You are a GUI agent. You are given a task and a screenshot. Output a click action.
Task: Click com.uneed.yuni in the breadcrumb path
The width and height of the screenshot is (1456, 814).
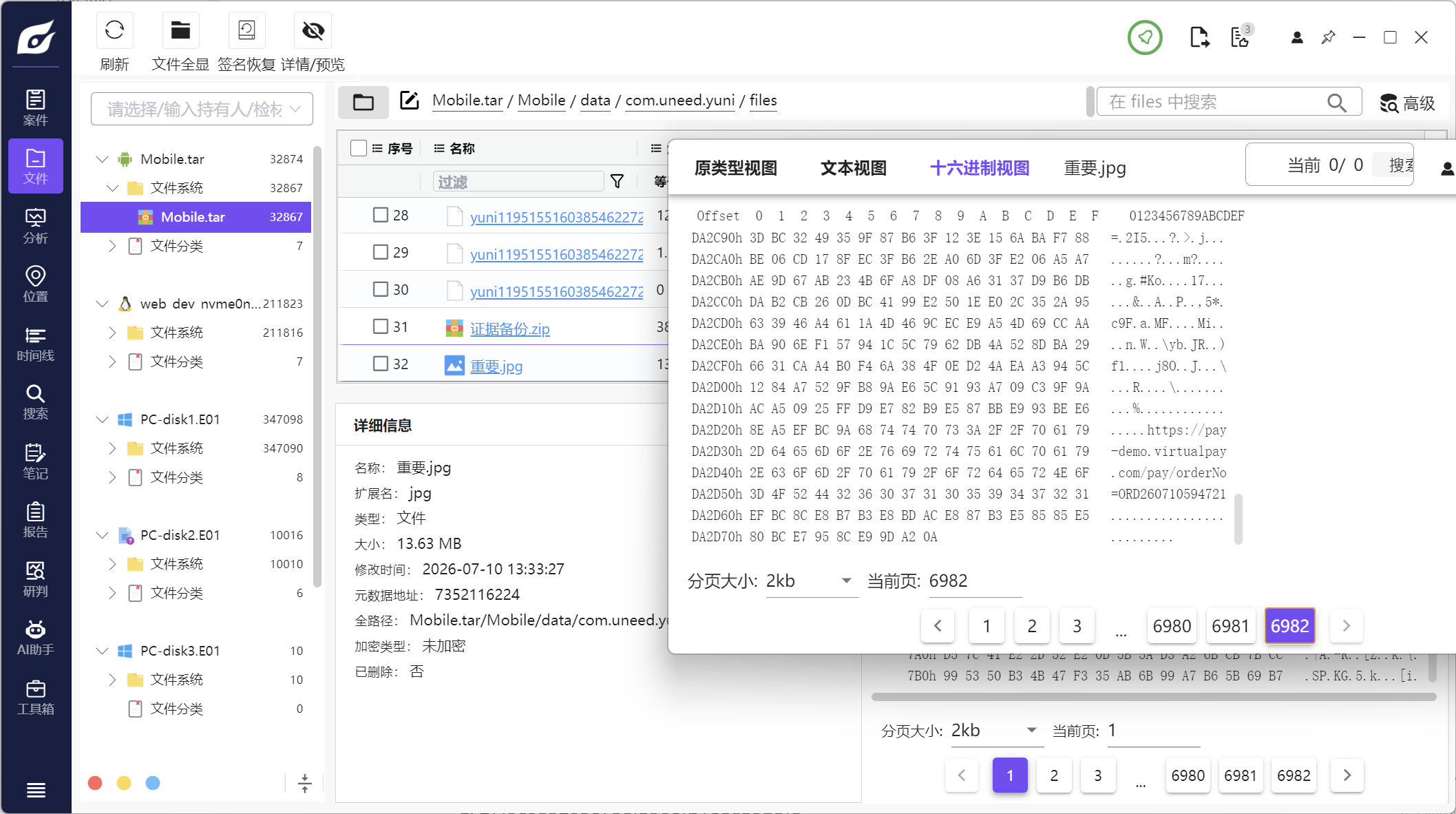click(x=679, y=101)
